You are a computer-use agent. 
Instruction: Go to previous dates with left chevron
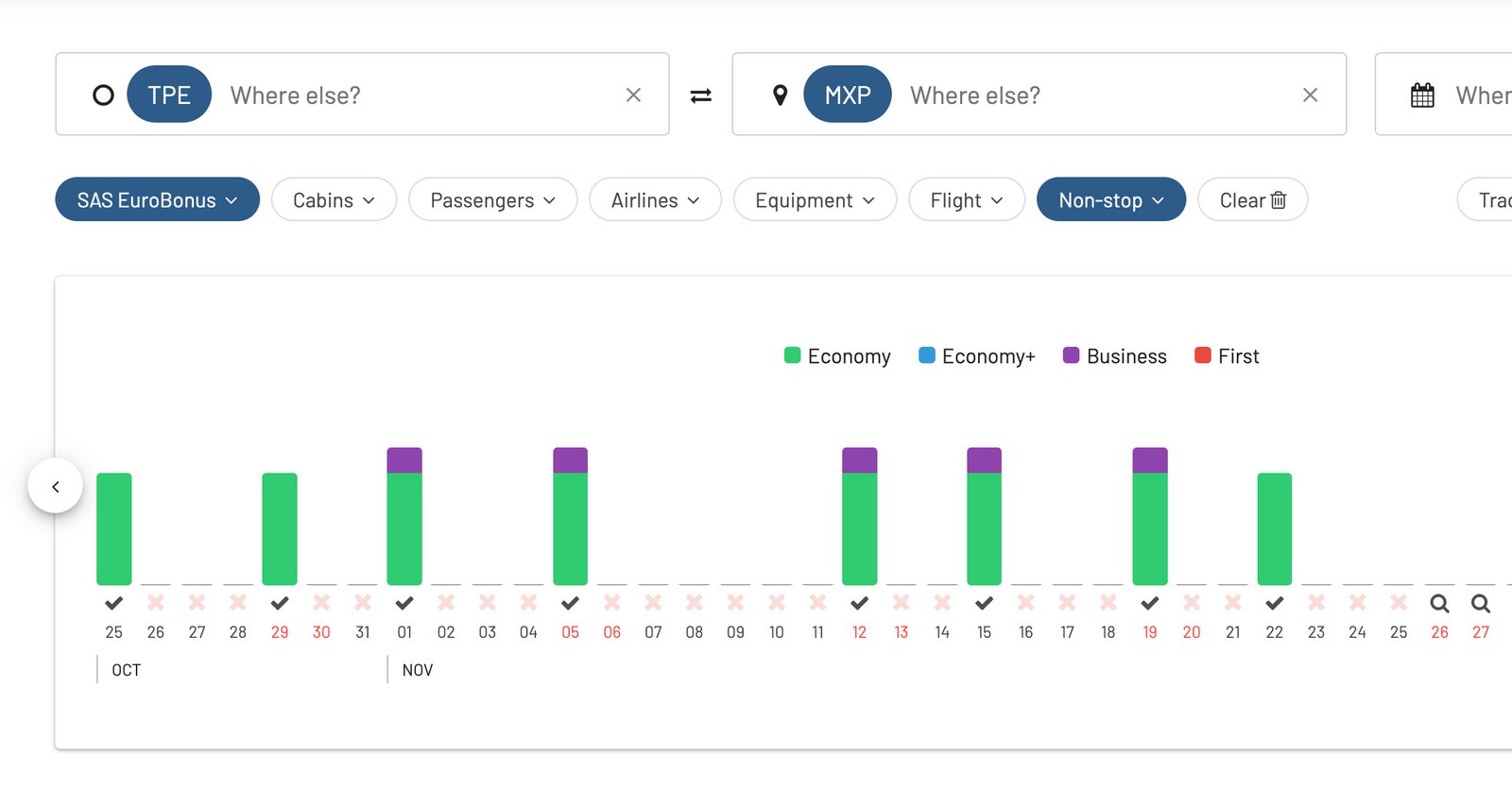pyautogui.click(x=56, y=486)
